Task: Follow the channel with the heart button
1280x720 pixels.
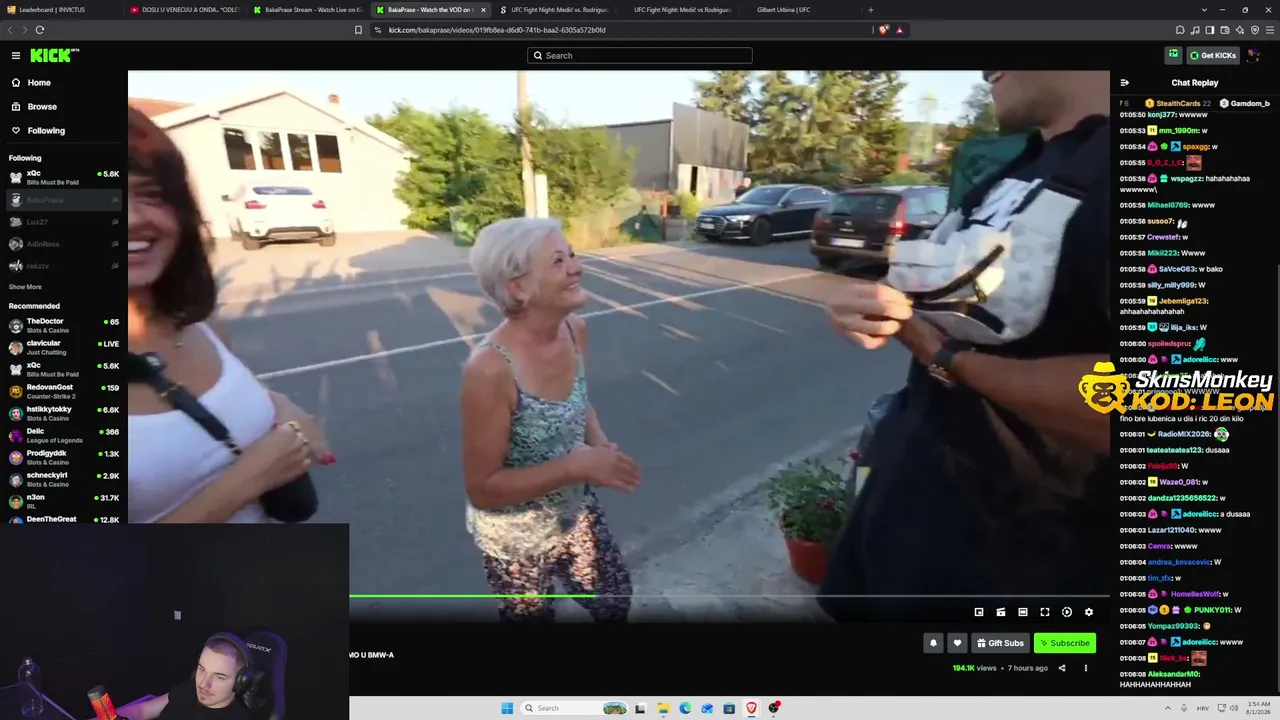Action: [957, 643]
